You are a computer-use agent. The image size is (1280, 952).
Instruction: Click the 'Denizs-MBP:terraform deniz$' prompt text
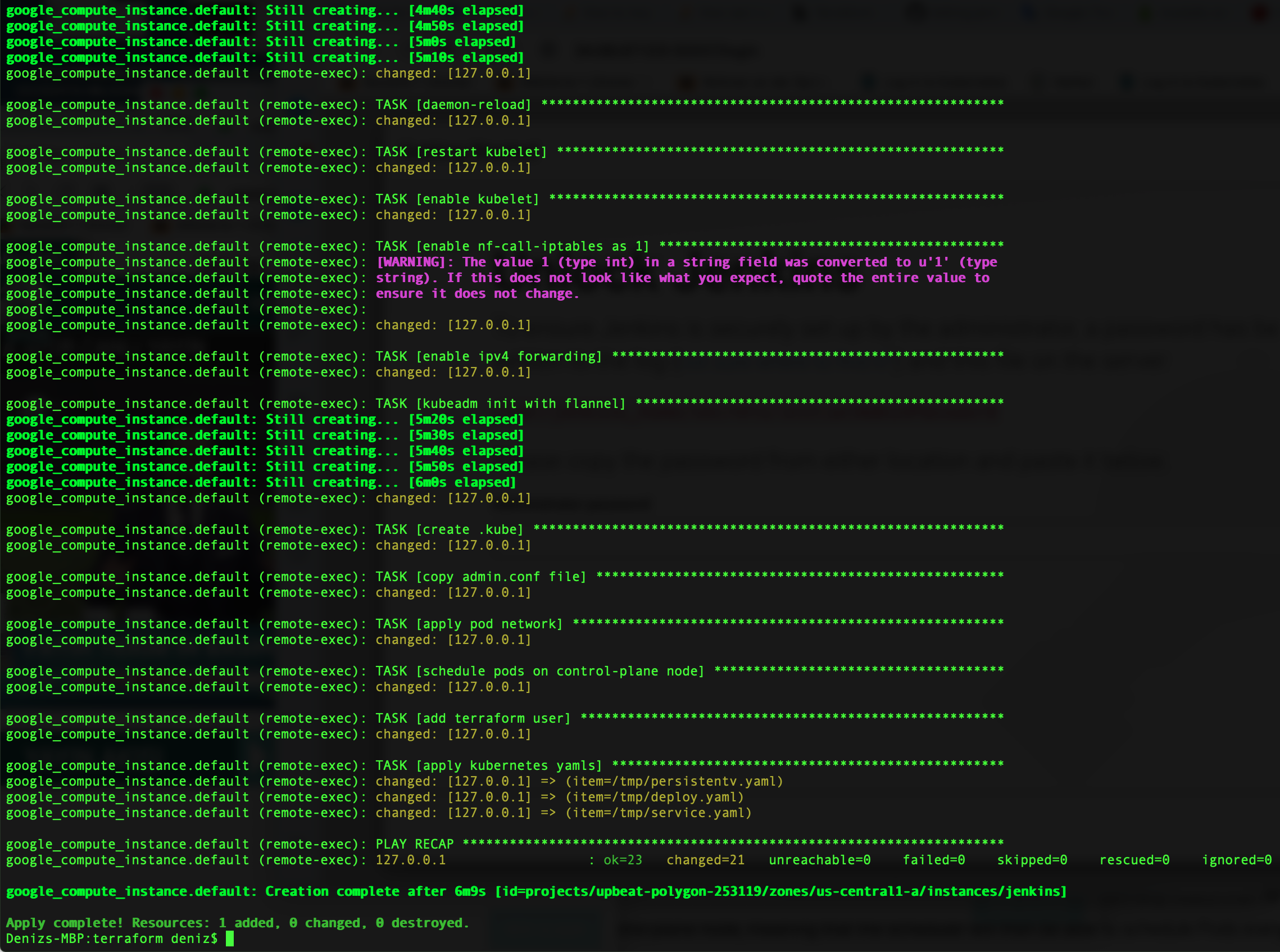pyautogui.click(x=112, y=939)
